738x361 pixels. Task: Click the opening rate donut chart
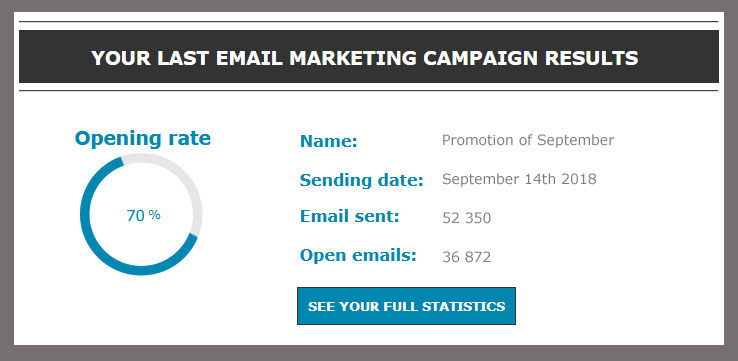click(x=141, y=214)
